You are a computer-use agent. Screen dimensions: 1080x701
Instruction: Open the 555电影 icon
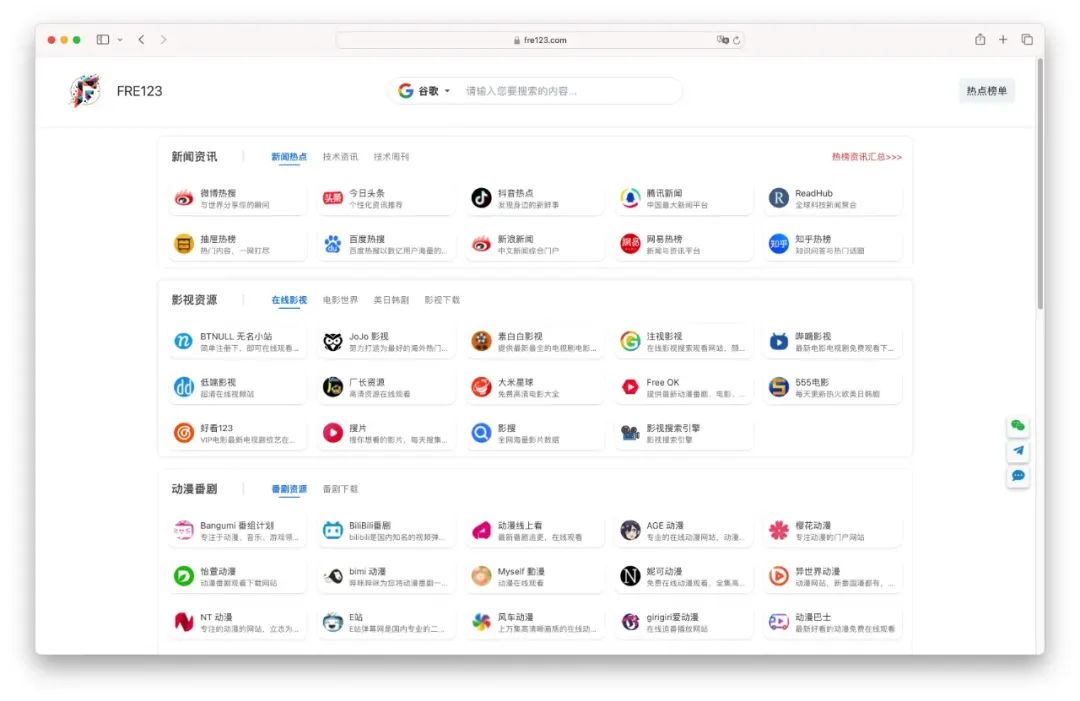point(778,387)
